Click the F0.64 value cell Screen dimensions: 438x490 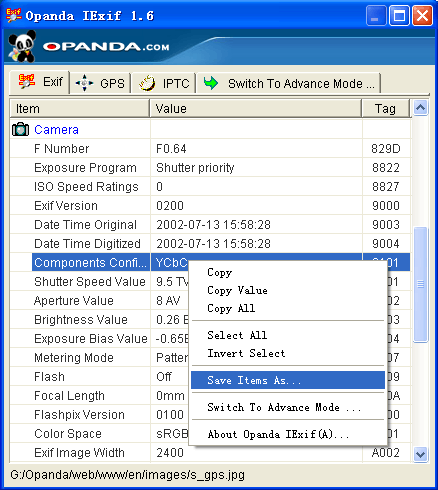coord(256,149)
